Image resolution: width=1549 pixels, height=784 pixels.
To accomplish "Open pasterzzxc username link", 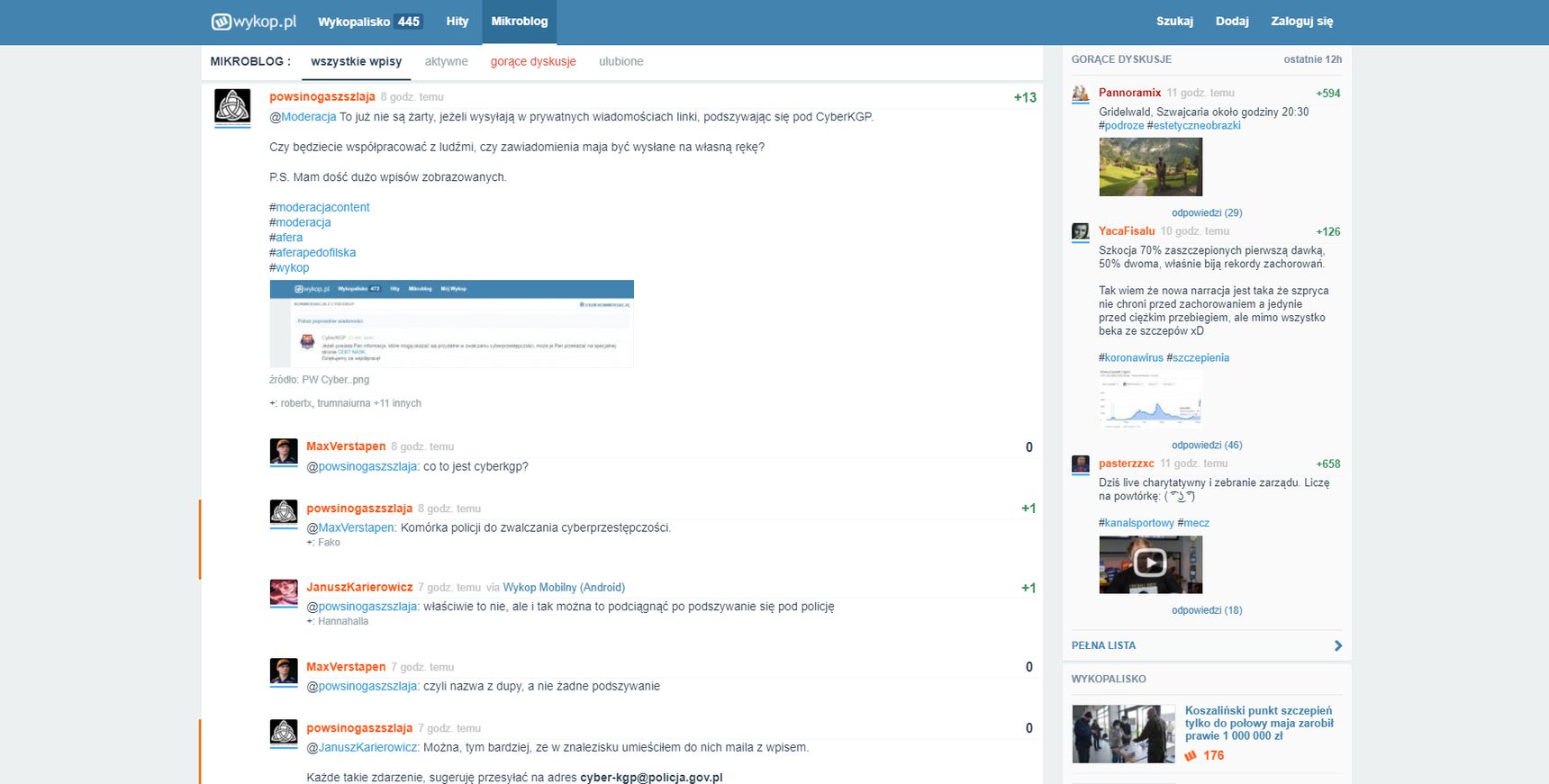I will point(1126,464).
